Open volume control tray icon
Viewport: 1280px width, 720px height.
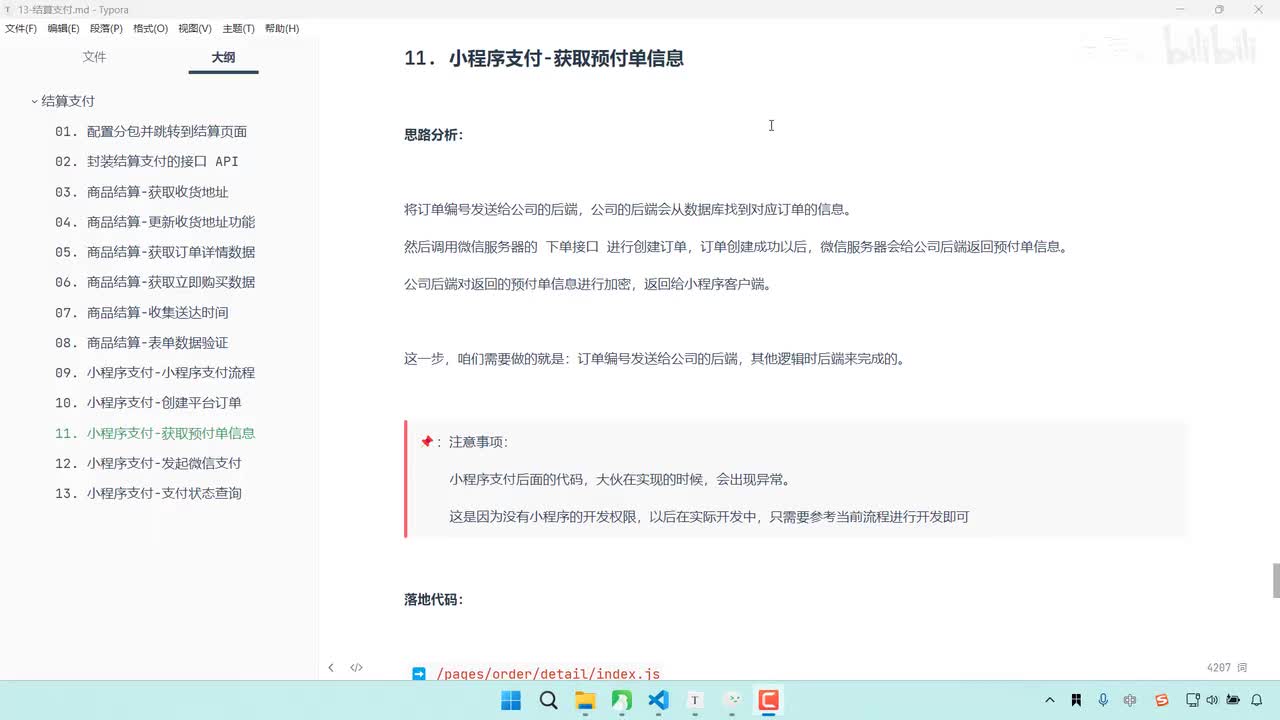click(1212, 700)
